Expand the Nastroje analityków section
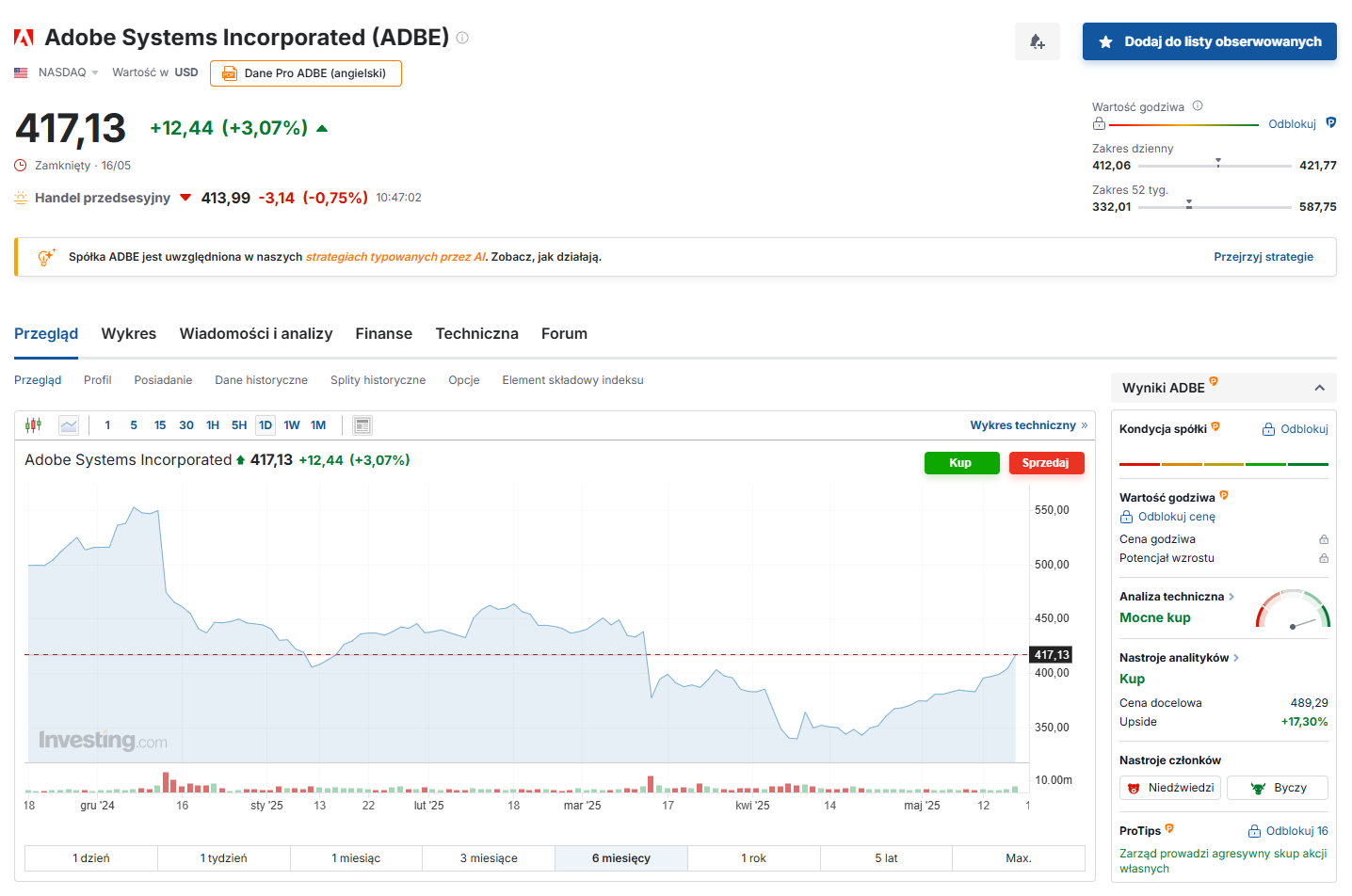The height and width of the screenshot is (896, 1352). coord(1179,658)
